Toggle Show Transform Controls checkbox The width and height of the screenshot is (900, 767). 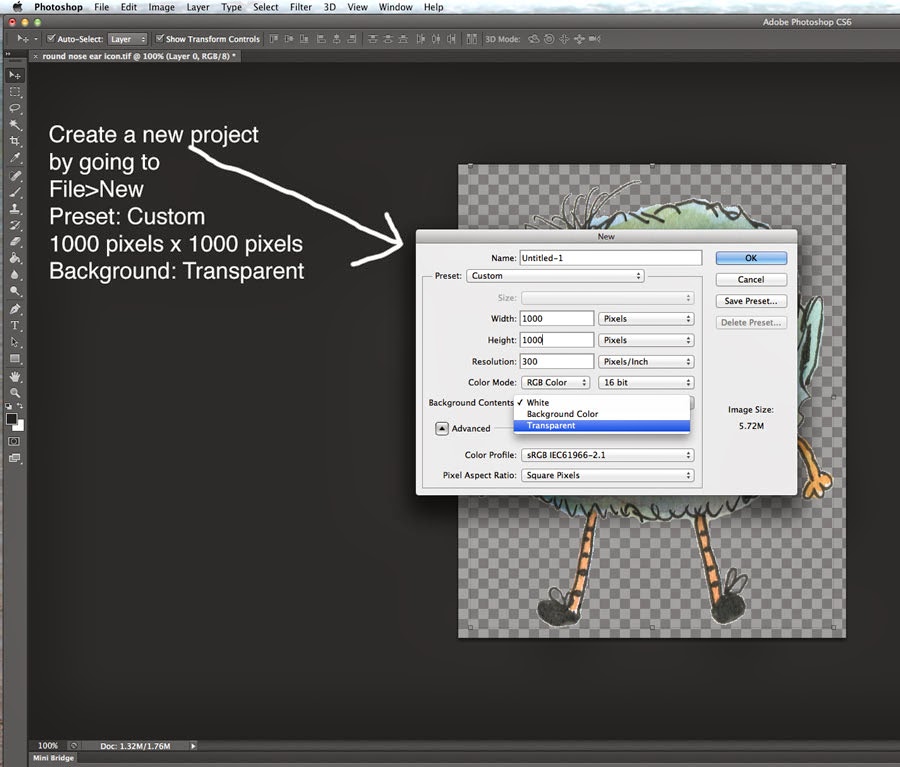coord(160,38)
